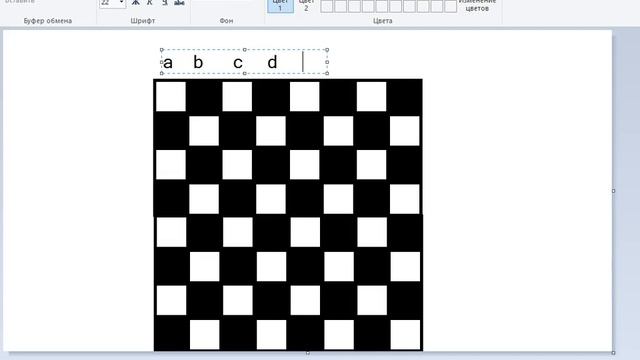Pick the first empty custom color swatch
The height and width of the screenshot is (360, 640).
(x=327, y=6)
